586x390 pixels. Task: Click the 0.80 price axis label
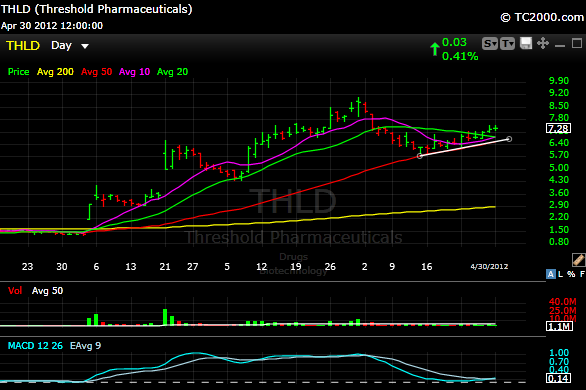(x=559, y=241)
